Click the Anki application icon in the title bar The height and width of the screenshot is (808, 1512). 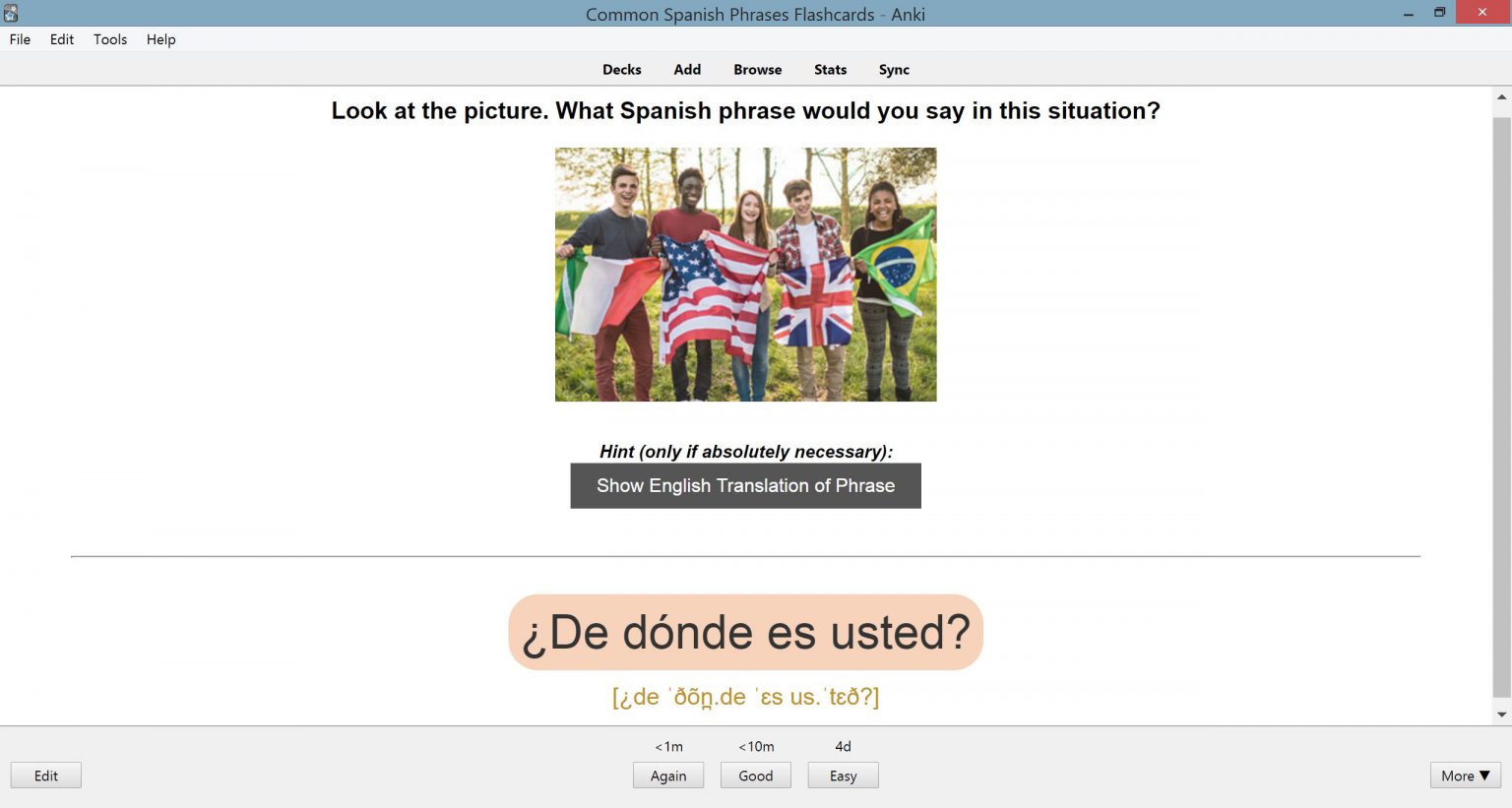click(x=11, y=13)
